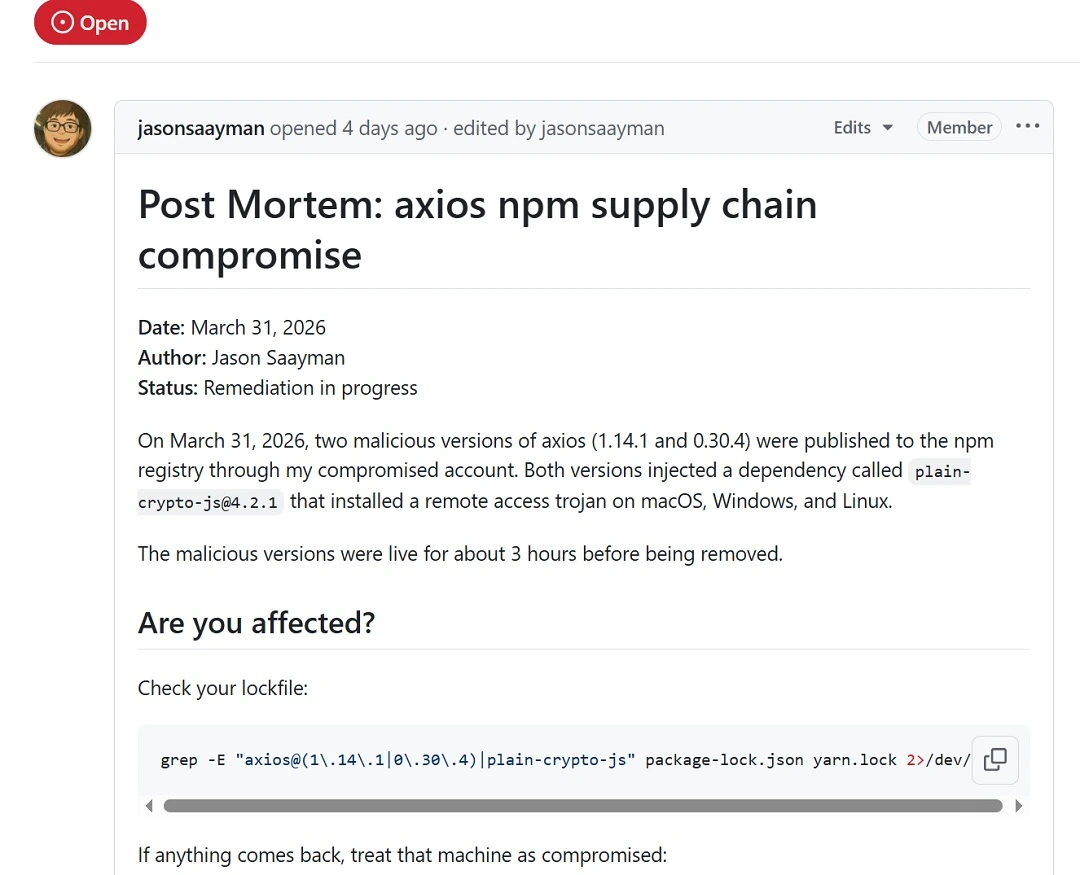
Task: Click the 'Are you affected?' heading
Action: click(256, 622)
